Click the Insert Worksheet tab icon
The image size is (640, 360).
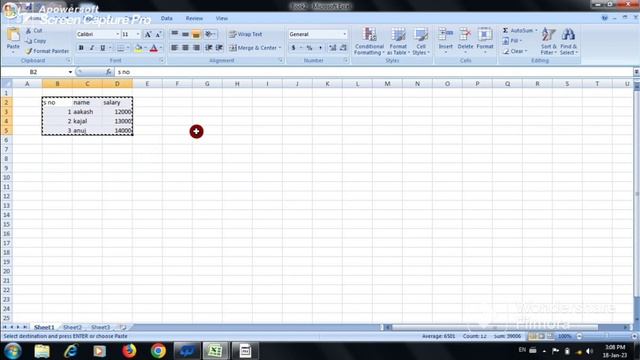coord(123,327)
